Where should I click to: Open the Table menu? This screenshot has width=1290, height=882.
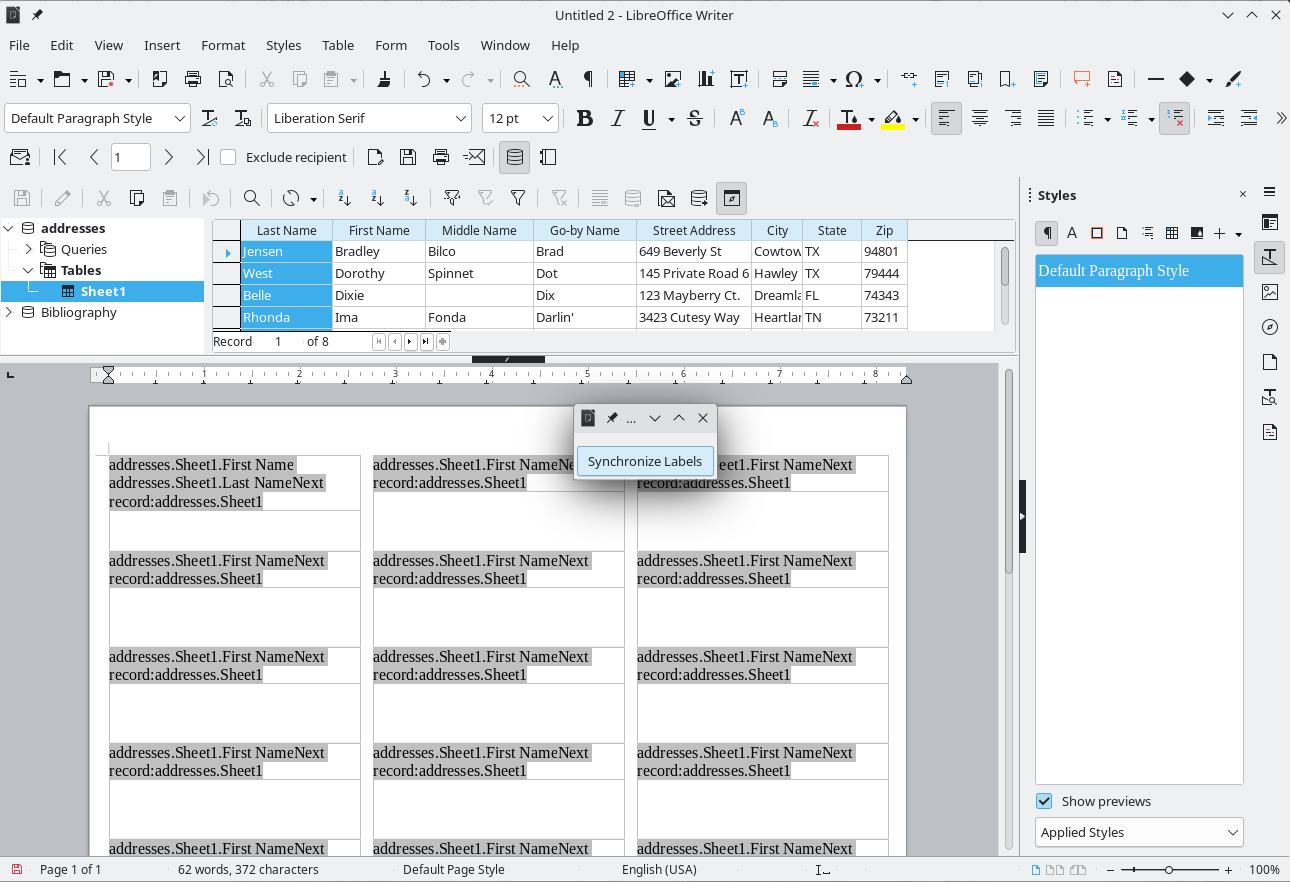(338, 45)
